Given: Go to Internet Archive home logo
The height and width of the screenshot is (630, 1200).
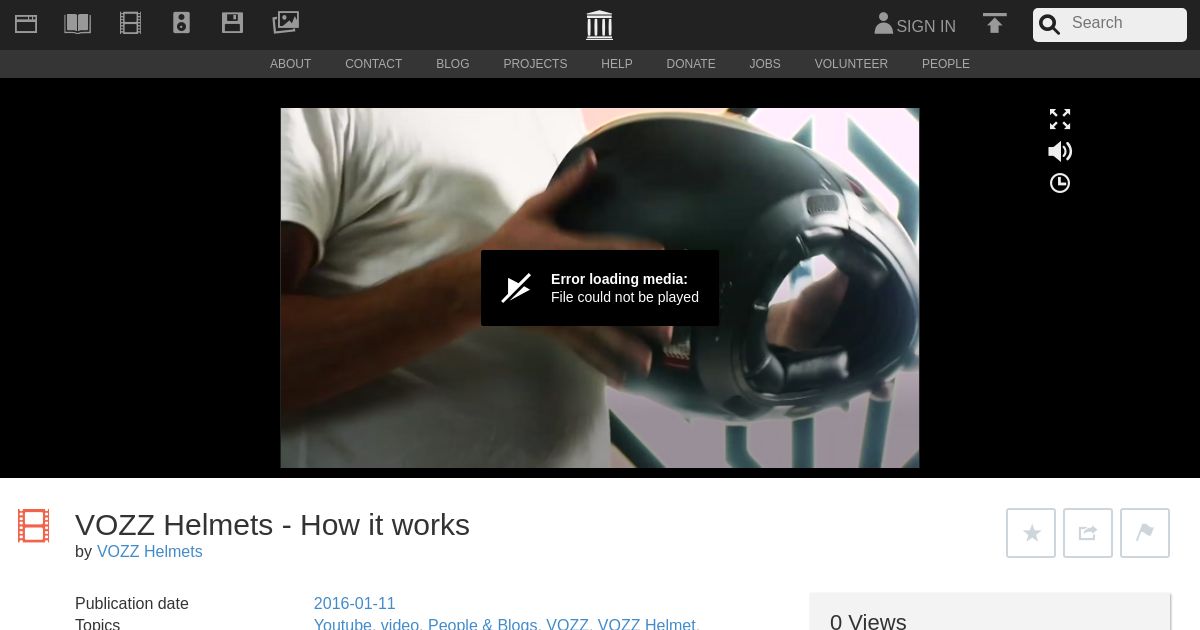Looking at the screenshot, I should [599, 25].
